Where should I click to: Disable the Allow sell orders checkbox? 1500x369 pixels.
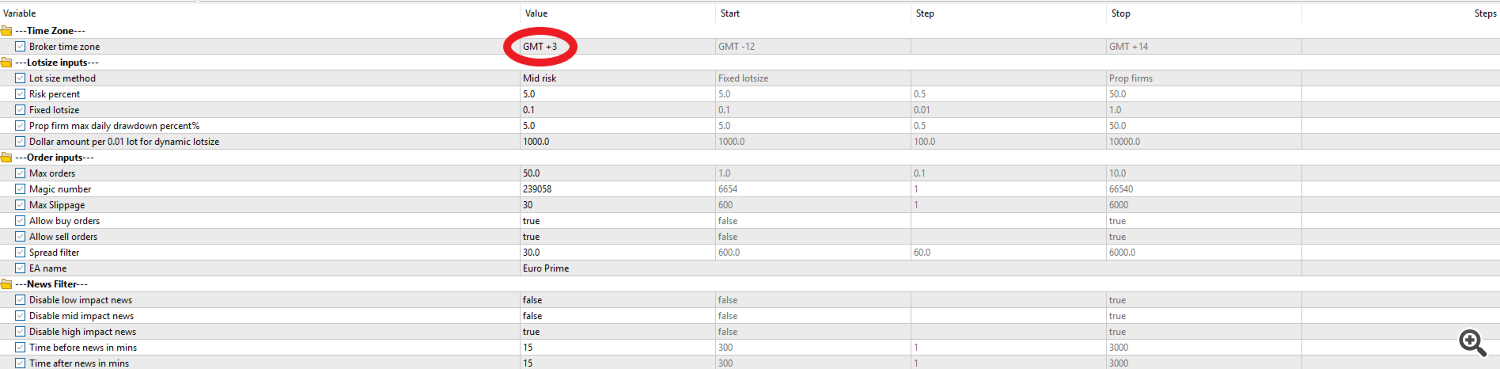point(21,236)
